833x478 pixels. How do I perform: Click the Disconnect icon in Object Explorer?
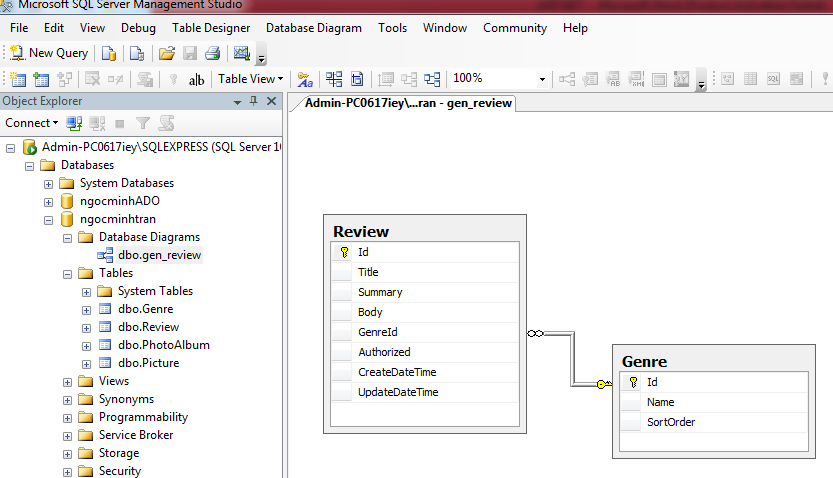97,123
